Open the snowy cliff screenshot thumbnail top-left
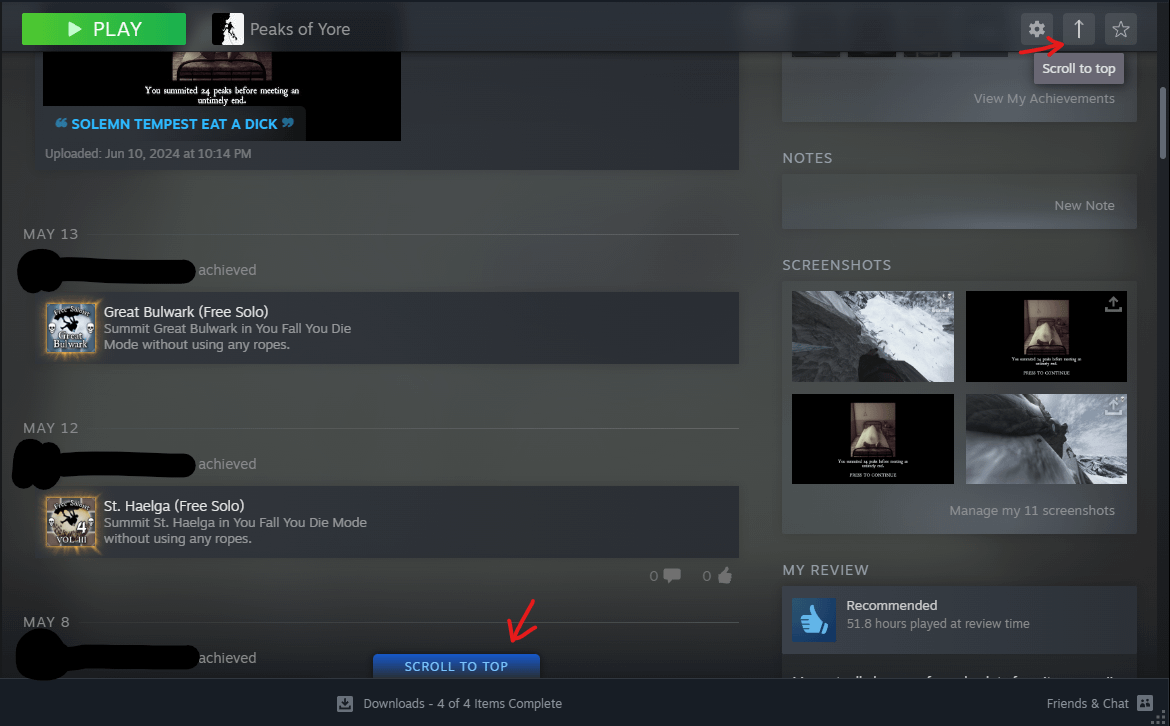This screenshot has height=726, width=1170. point(872,336)
